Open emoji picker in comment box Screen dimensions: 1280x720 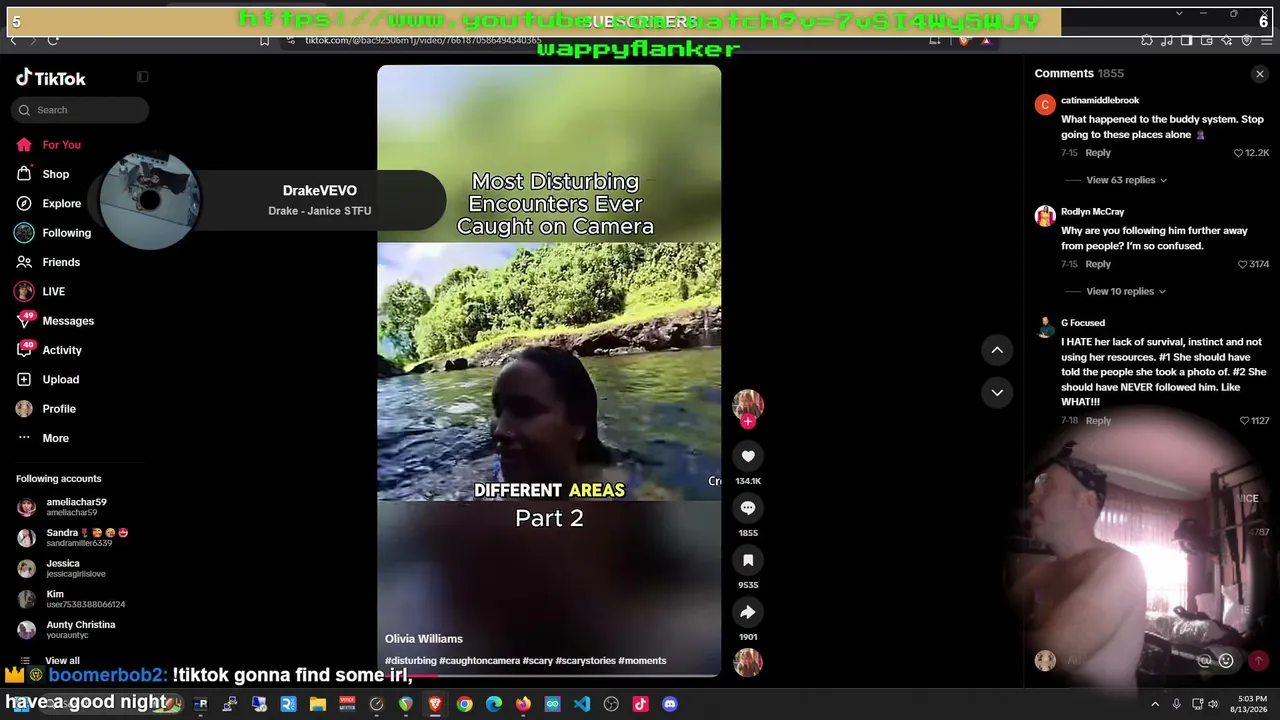pyautogui.click(x=1226, y=660)
